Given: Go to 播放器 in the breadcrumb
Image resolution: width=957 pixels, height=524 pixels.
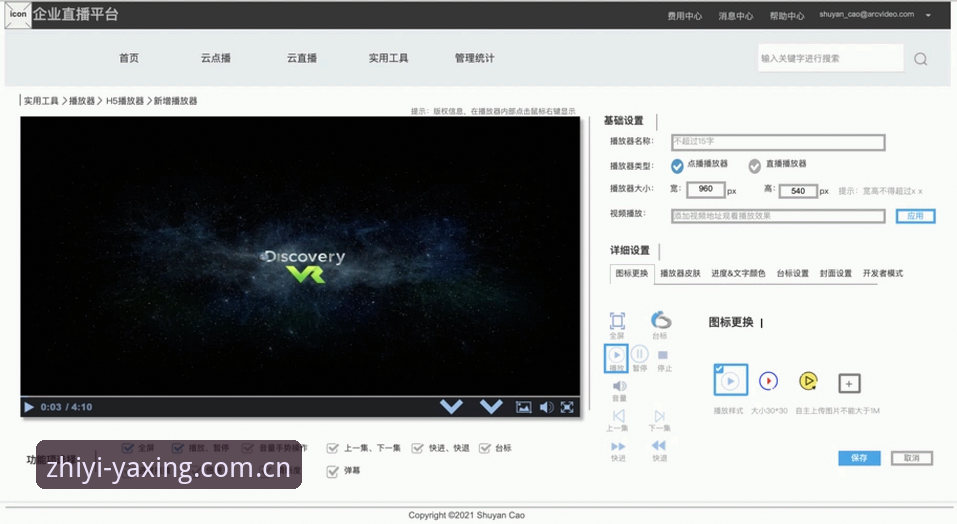Looking at the screenshot, I should (81, 101).
